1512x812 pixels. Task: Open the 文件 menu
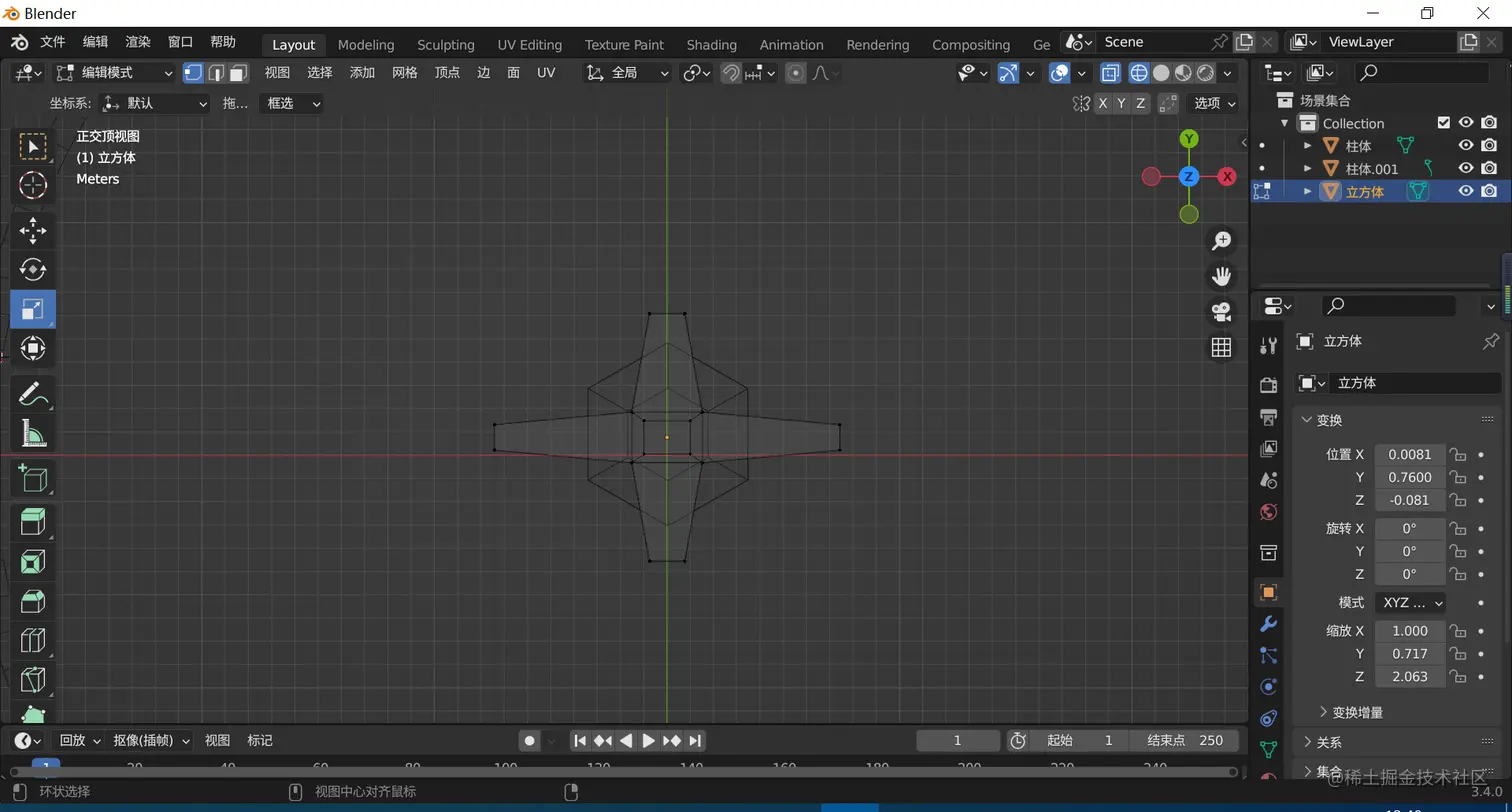click(x=52, y=42)
